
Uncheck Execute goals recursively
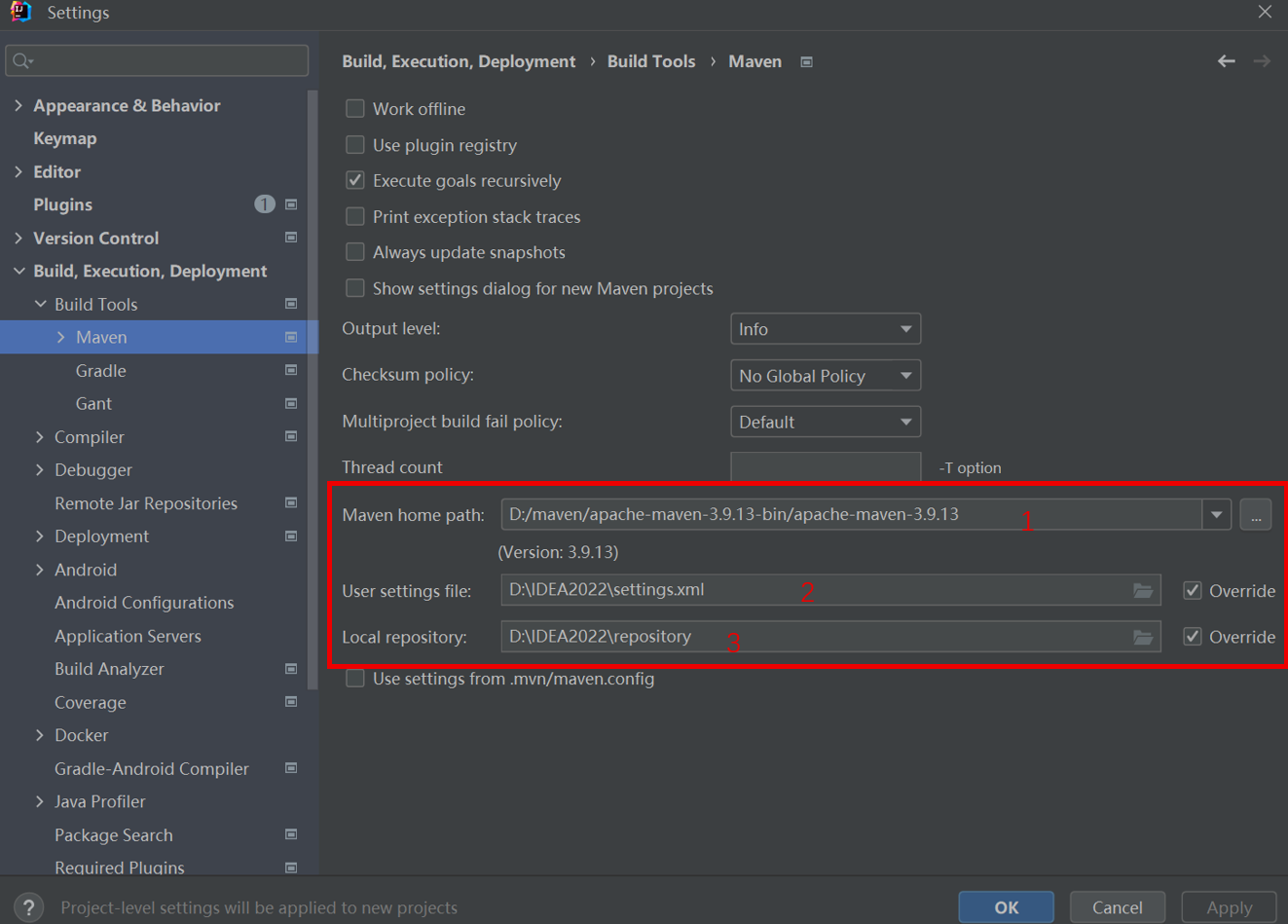click(355, 180)
